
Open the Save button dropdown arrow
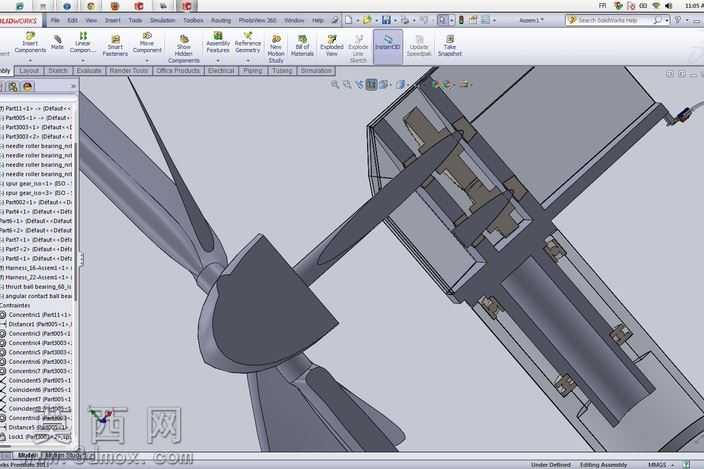395,21
